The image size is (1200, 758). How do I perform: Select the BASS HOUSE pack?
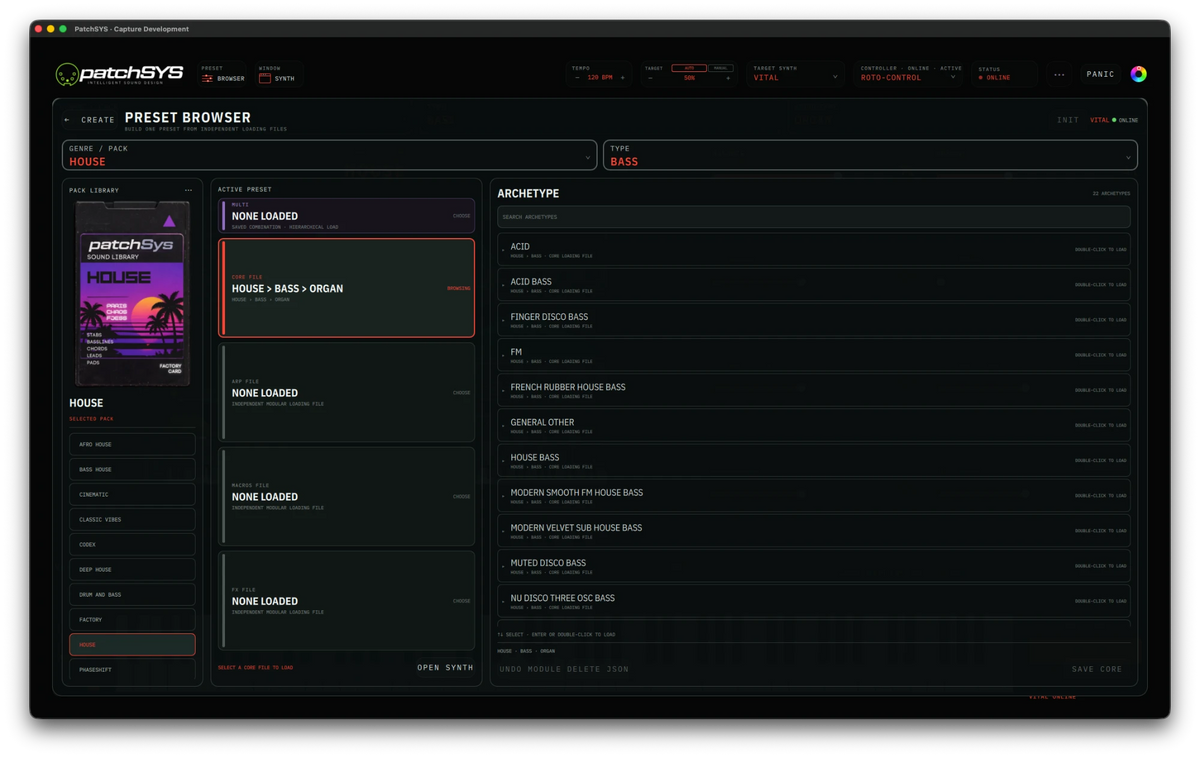[x=132, y=469]
